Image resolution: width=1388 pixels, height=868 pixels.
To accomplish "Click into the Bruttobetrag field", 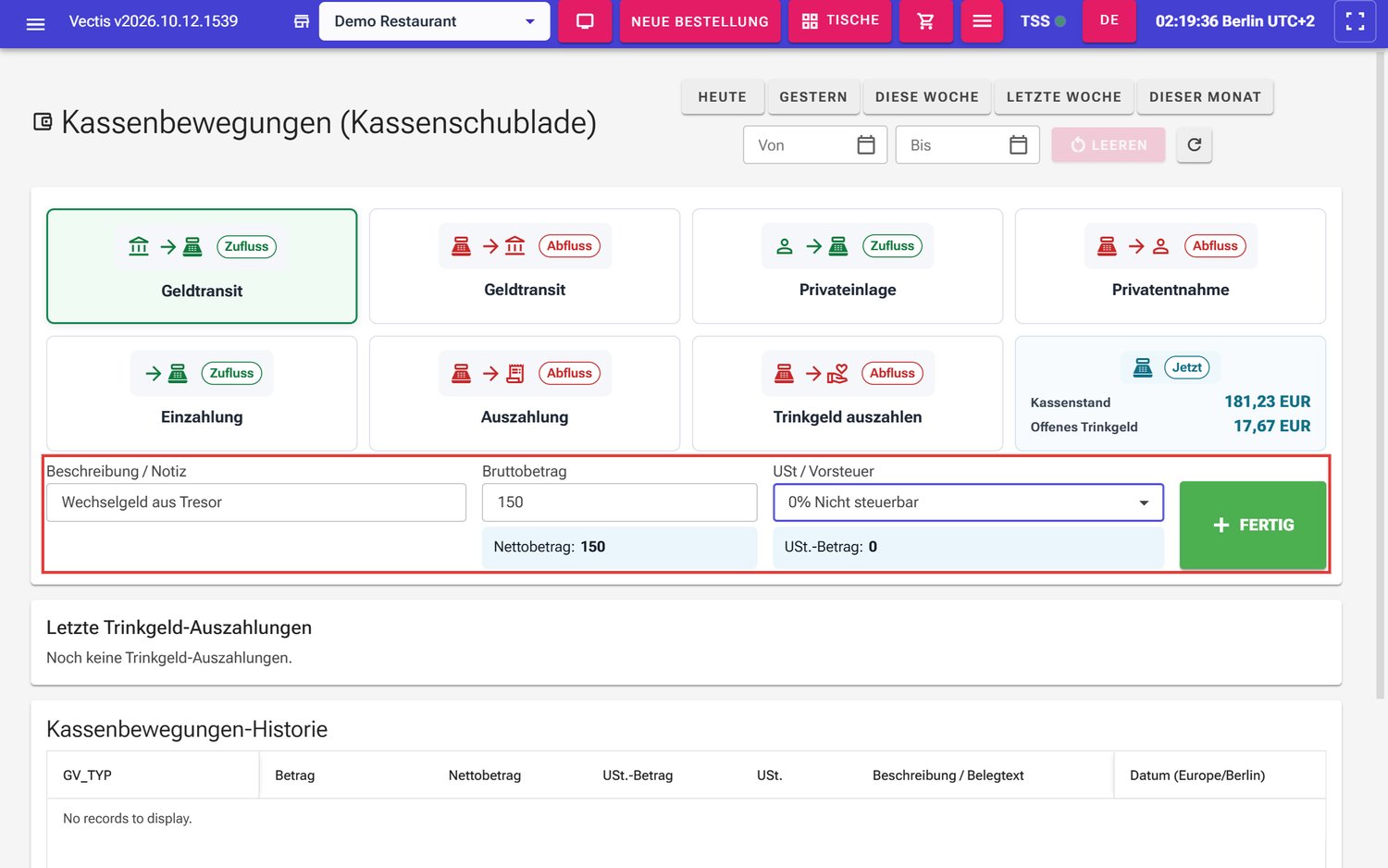I will [620, 502].
